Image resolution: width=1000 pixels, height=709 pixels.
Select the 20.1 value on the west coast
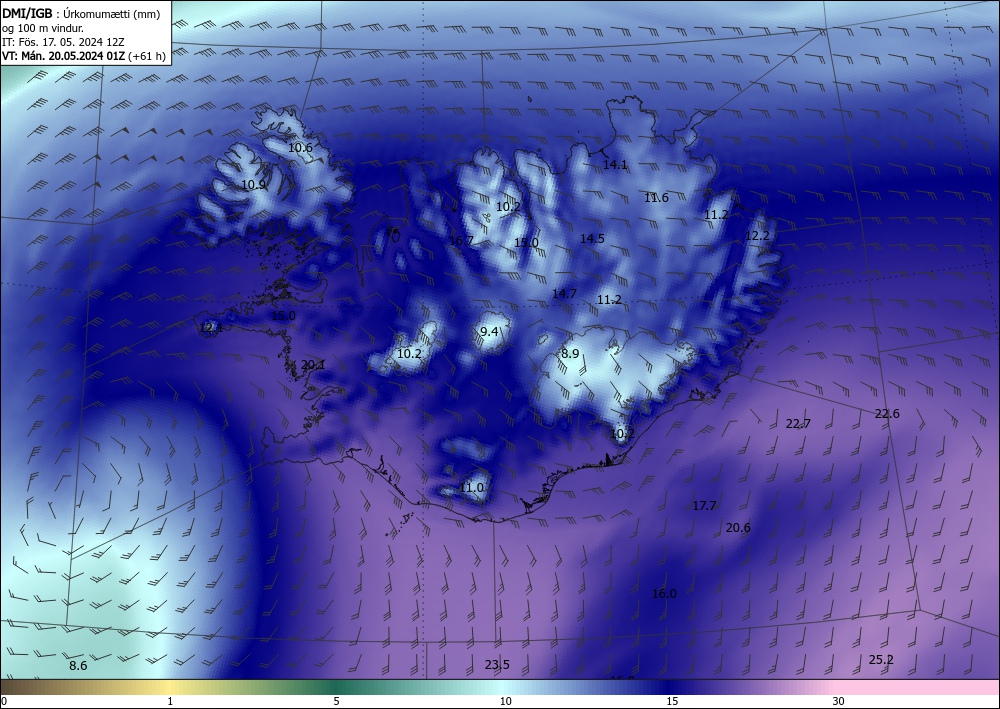pos(313,365)
